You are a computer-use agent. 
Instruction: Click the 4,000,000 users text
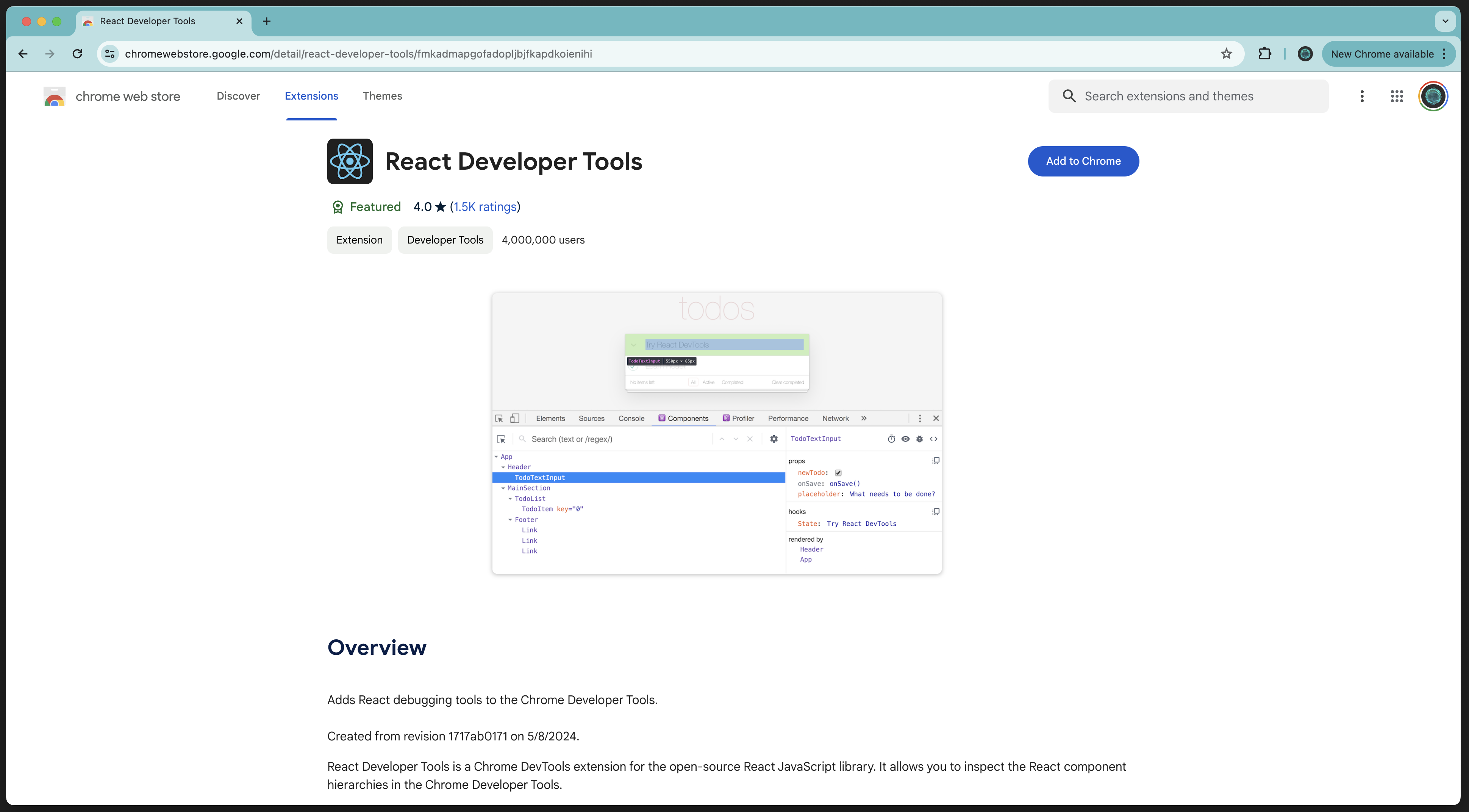coord(543,240)
